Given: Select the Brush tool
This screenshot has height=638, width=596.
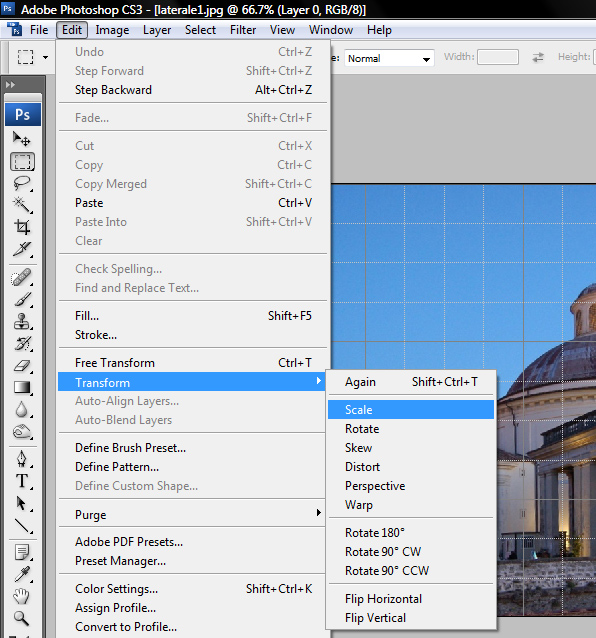Looking at the screenshot, I should (x=22, y=299).
